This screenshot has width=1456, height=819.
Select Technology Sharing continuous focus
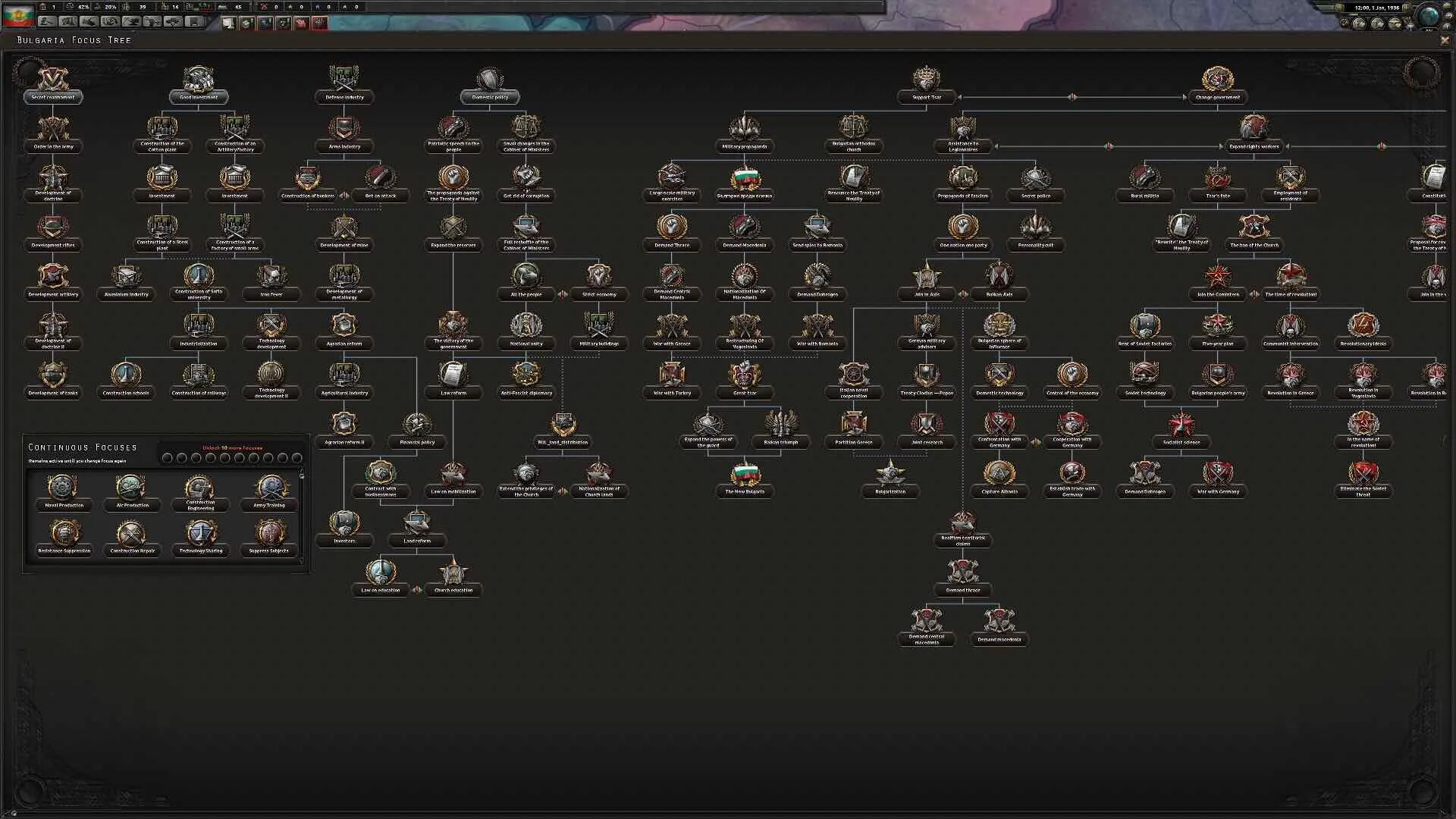coord(201,534)
